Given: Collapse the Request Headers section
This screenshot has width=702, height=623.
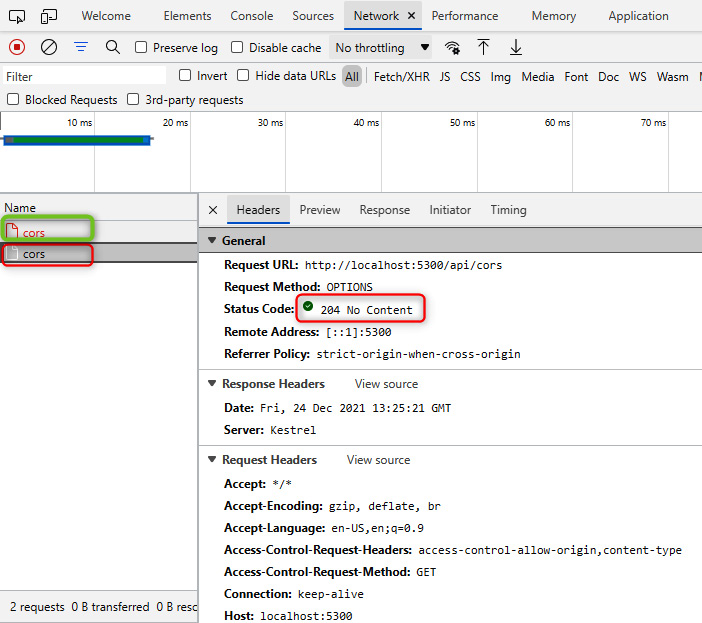Looking at the screenshot, I should [212, 460].
